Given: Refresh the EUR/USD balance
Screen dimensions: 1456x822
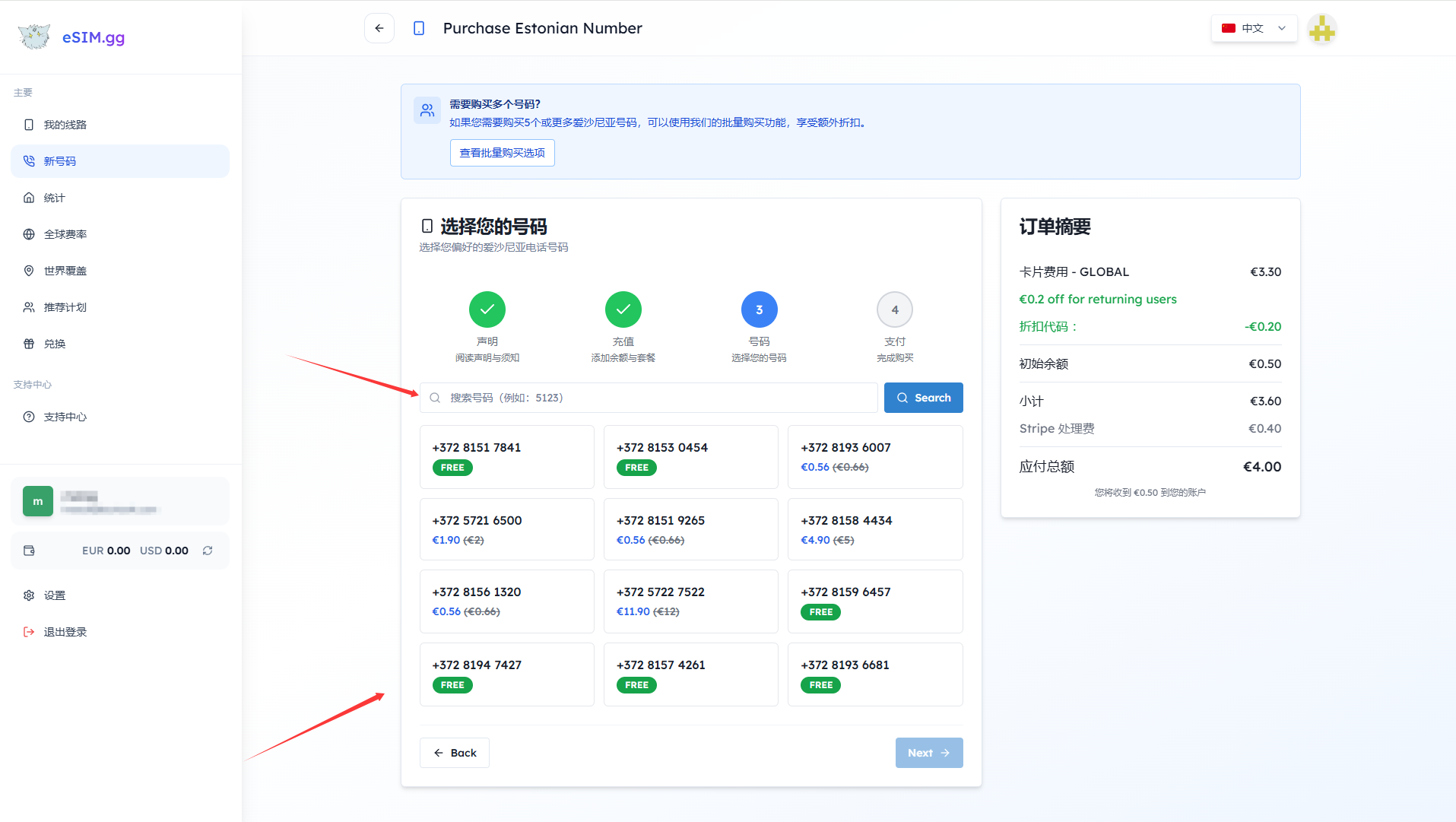Looking at the screenshot, I should coord(208,551).
